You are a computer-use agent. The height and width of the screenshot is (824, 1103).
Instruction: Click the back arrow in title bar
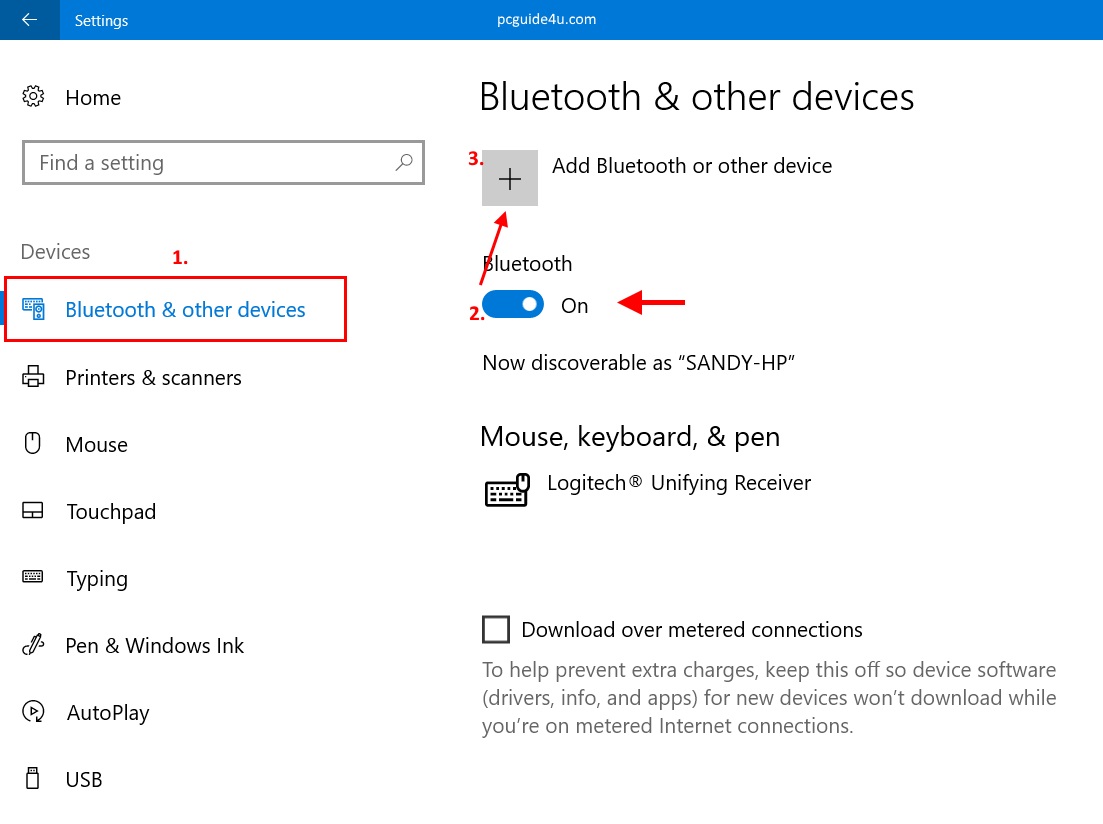(x=29, y=20)
